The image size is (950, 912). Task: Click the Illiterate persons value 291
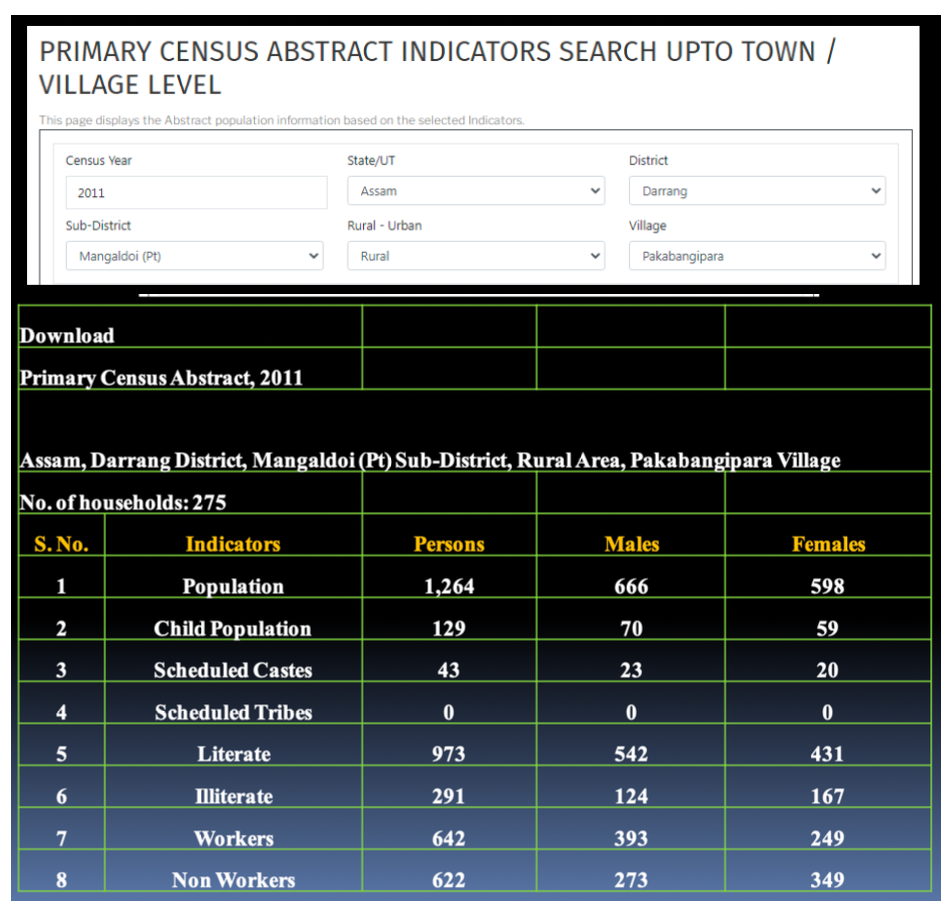tap(449, 796)
